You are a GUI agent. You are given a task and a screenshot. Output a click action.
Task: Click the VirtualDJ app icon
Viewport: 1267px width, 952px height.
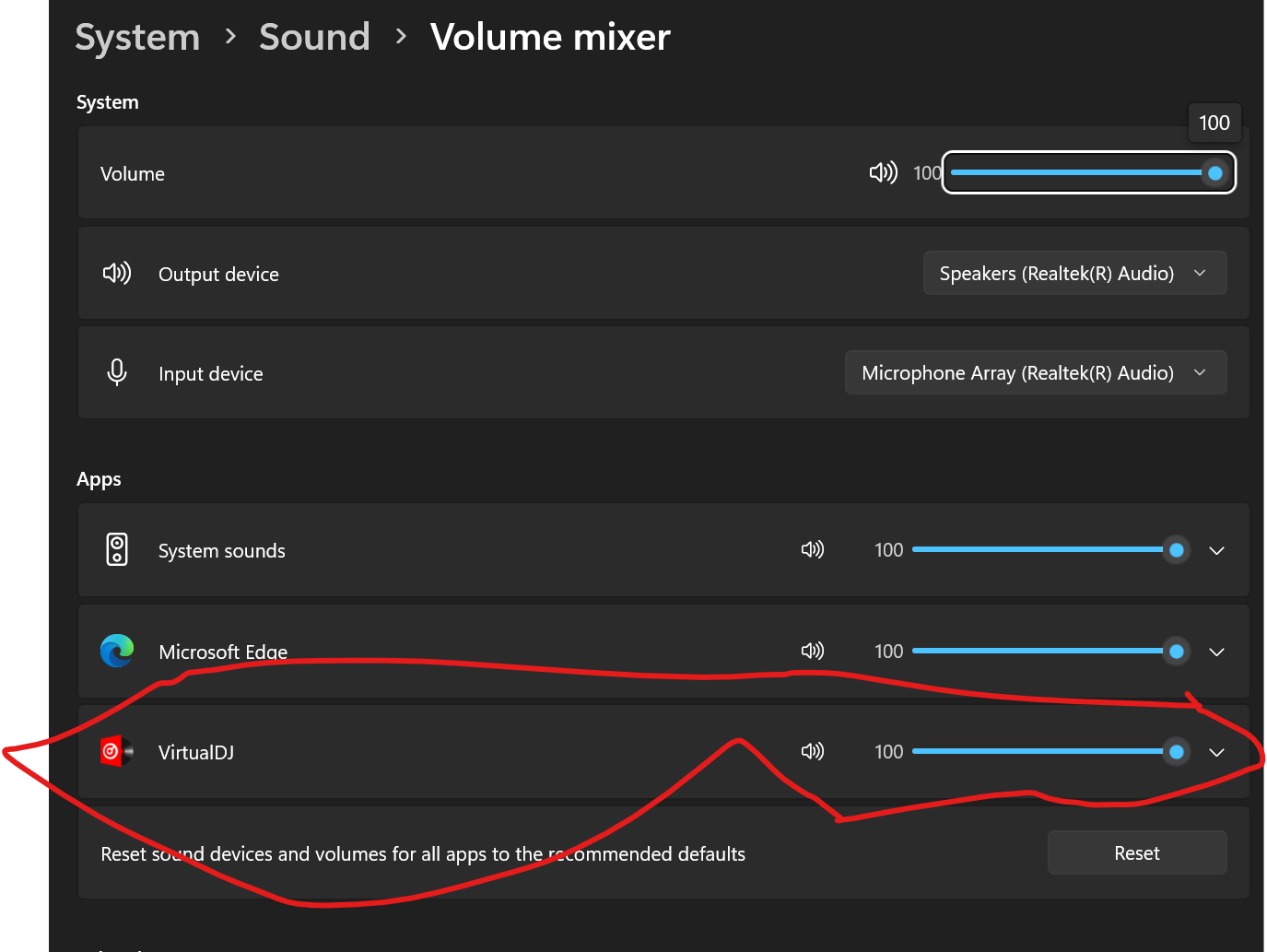pos(116,751)
